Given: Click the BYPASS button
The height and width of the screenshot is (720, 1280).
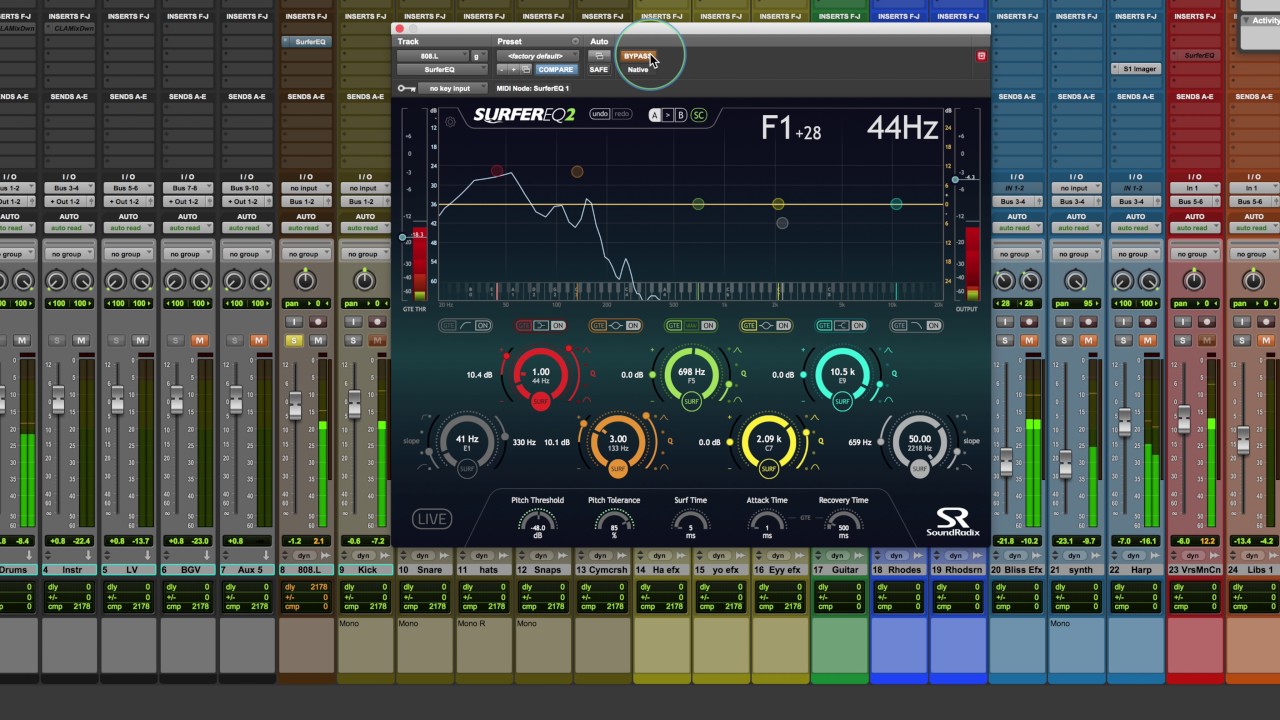Looking at the screenshot, I should point(637,56).
